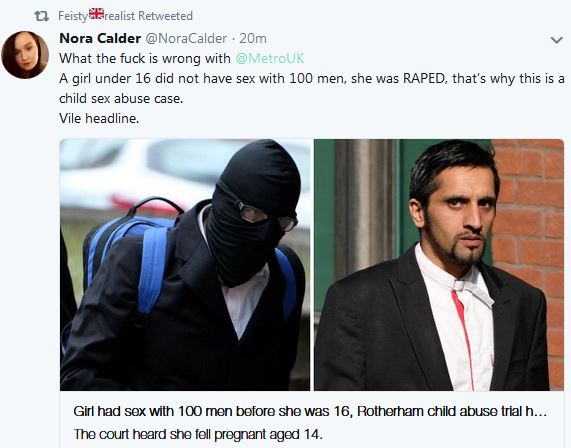The image size is (571, 448).
Task: Open Nora Calder's round profile avatar
Action: click(25, 55)
